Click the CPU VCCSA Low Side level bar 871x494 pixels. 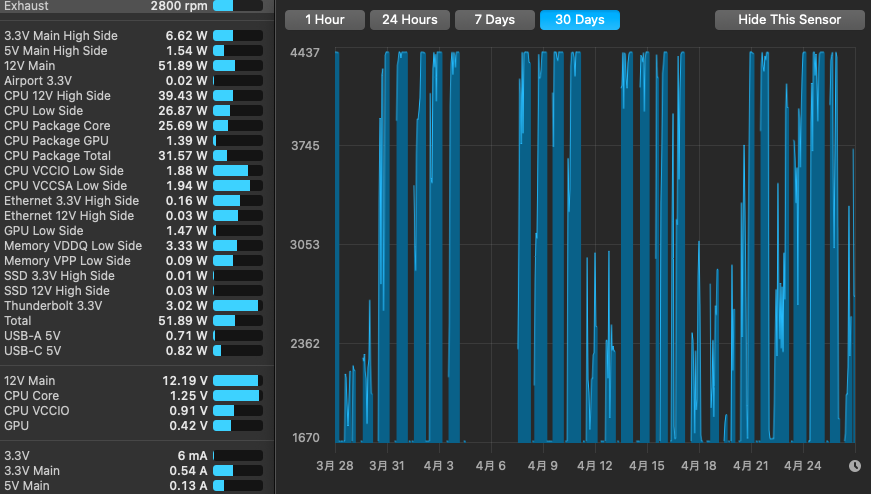238,186
